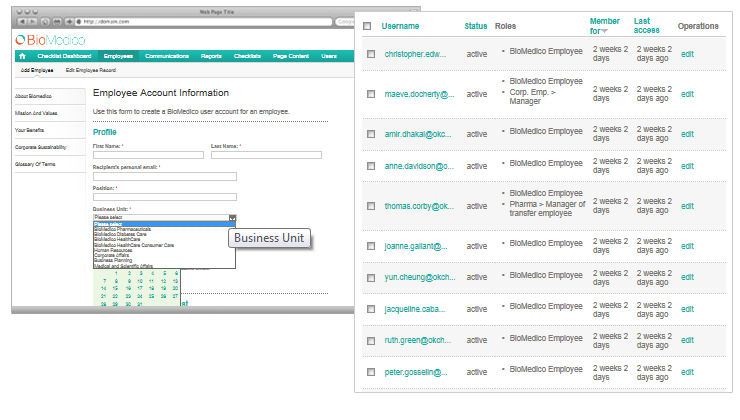Click edit for yun.cheung row
The height and width of the screenshot is (420, 740).
(x=687, y=277)
